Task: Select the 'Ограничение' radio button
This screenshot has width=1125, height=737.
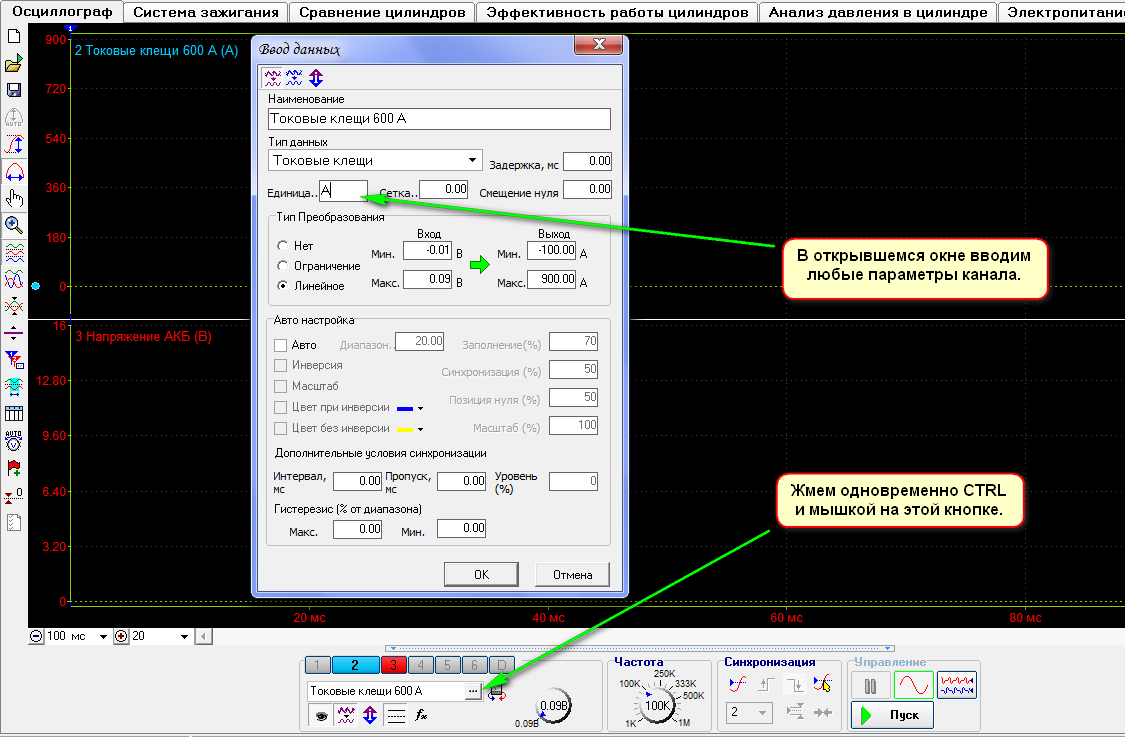Action: pyautogui.click(x=283, y=266)
